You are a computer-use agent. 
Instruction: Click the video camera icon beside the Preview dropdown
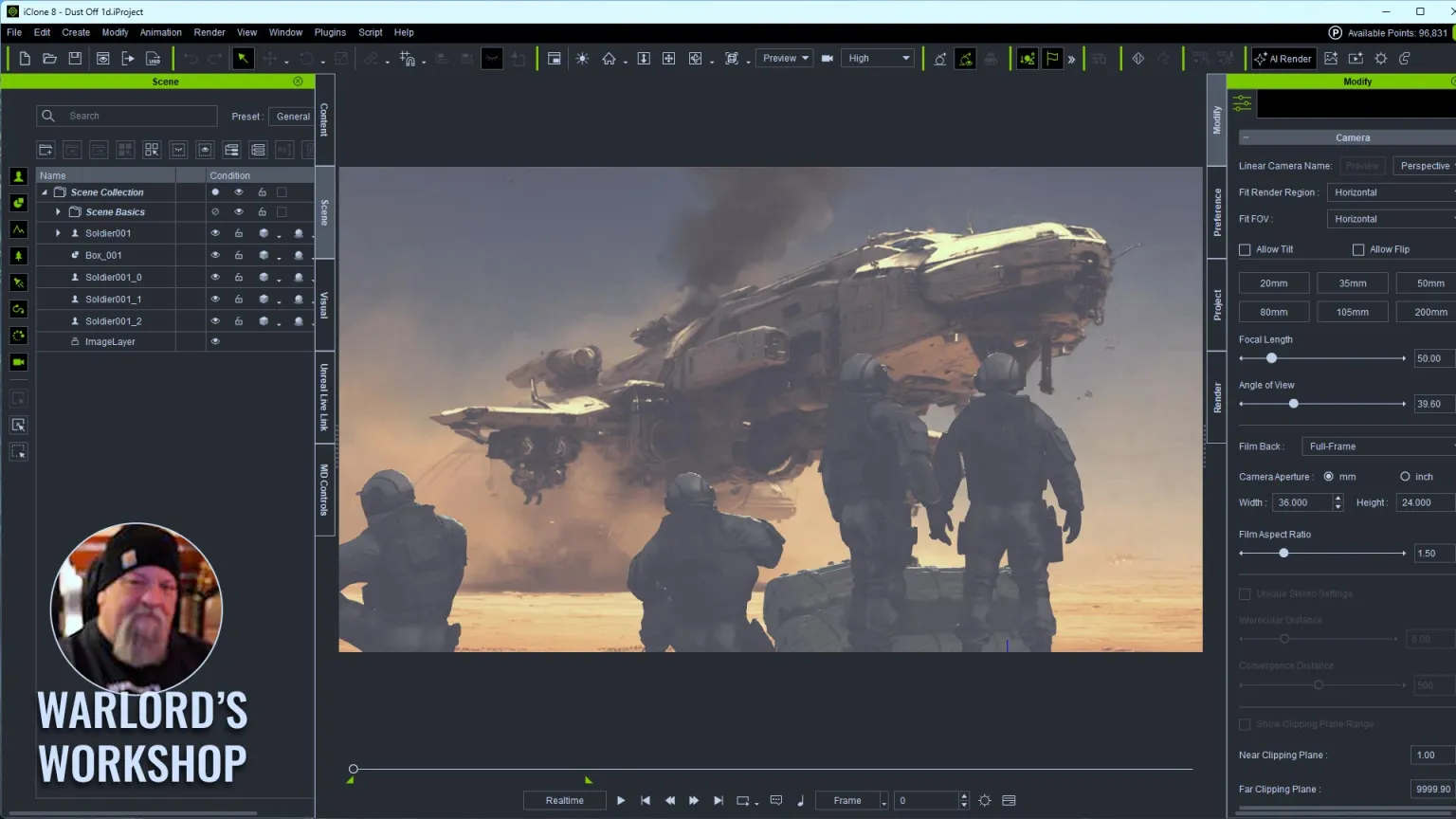click(x=828, y=59)
